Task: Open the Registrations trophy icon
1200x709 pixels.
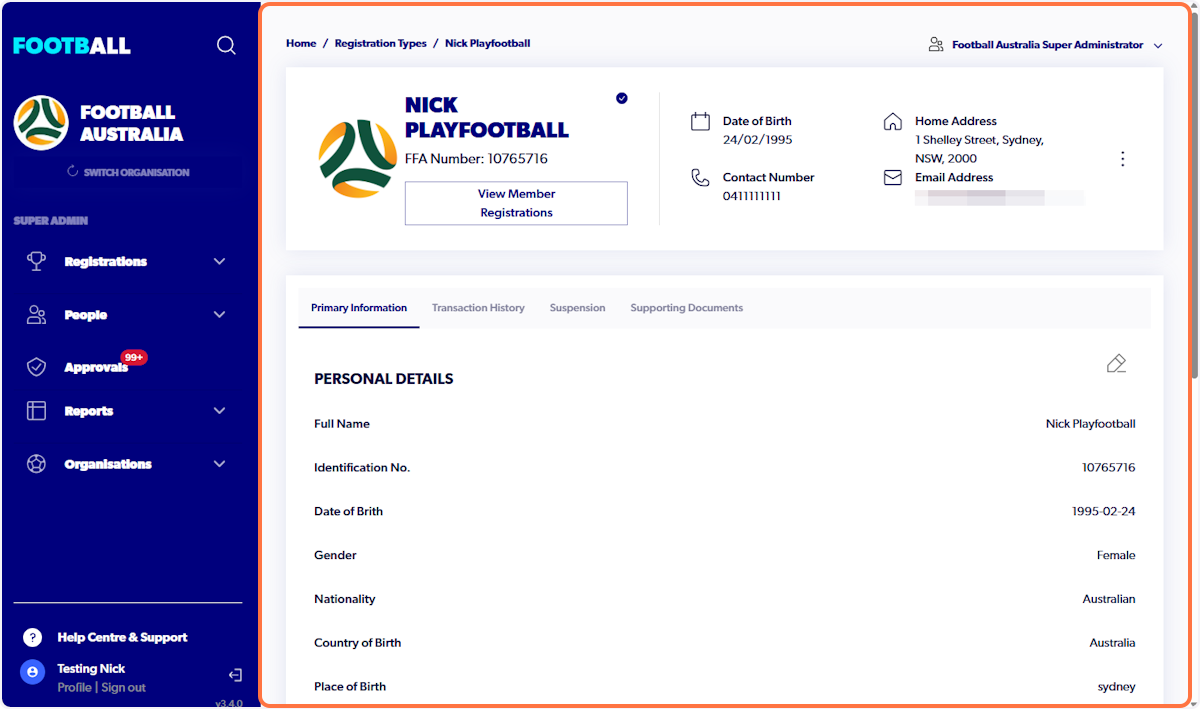Action: coord(36,261)
